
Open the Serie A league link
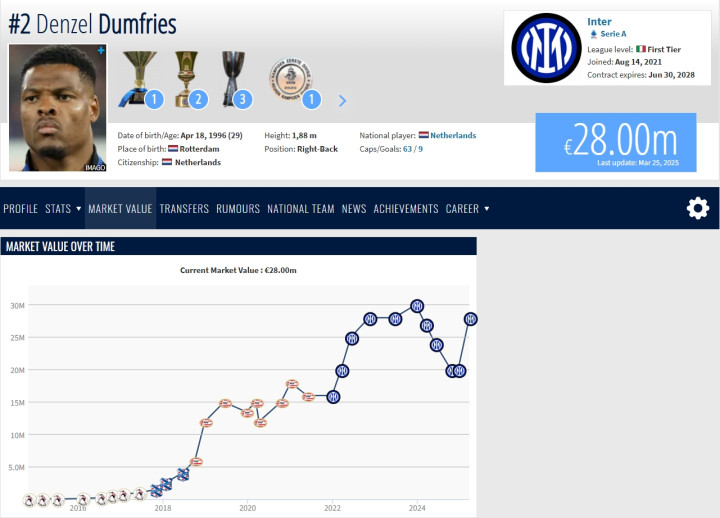click(x=613, y=34)
